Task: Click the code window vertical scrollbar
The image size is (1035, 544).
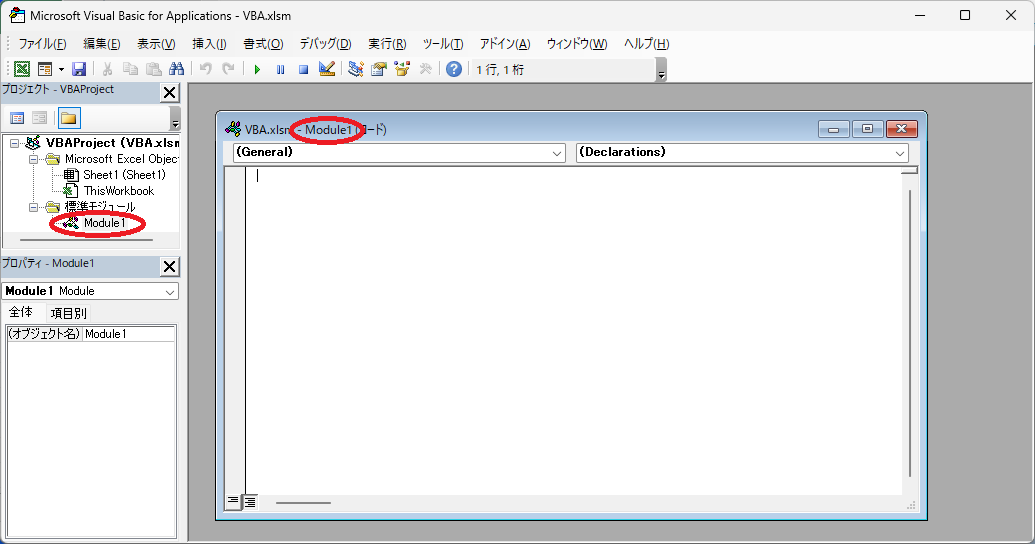Action: tap(910, 333)
